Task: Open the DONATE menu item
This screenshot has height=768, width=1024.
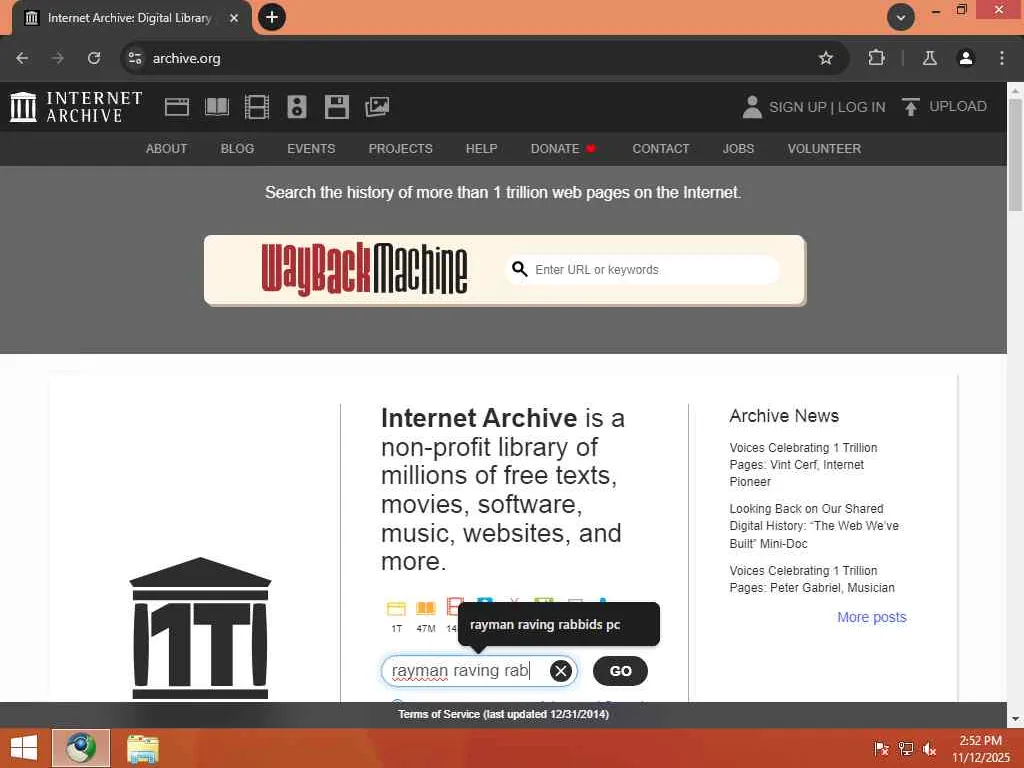Action: point(563,149)
